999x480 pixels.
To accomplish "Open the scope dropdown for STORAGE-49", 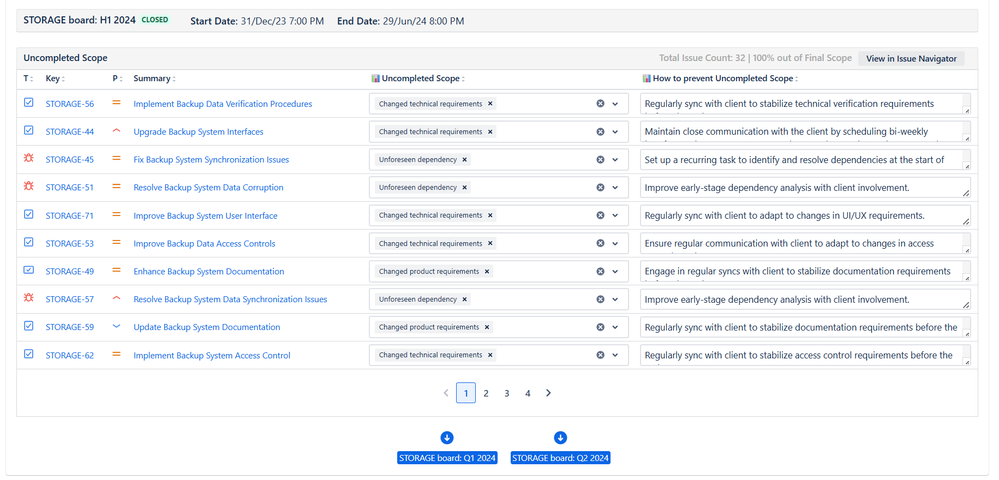I will pos(615,271).
